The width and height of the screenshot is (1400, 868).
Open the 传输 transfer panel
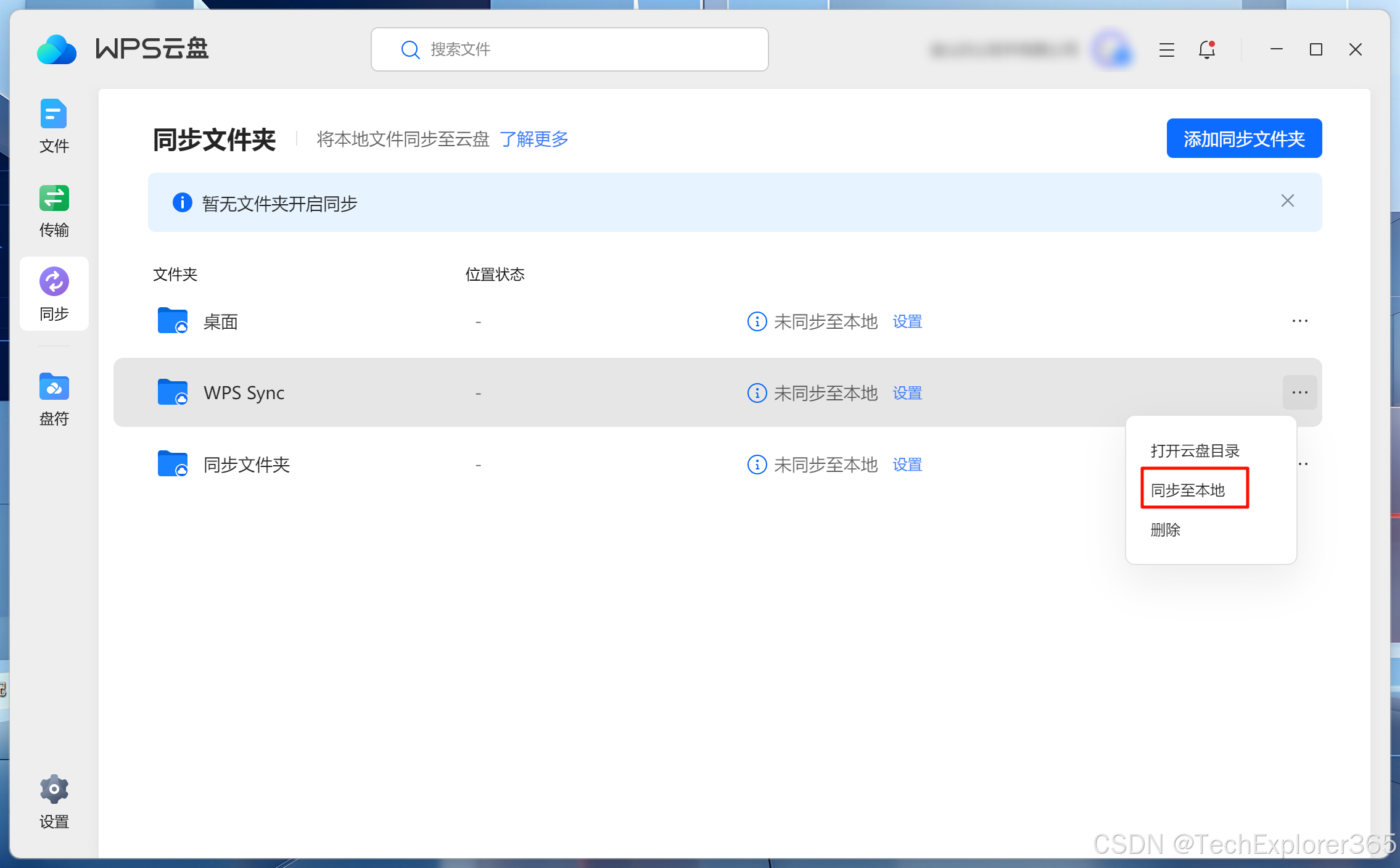click(54, 211)
